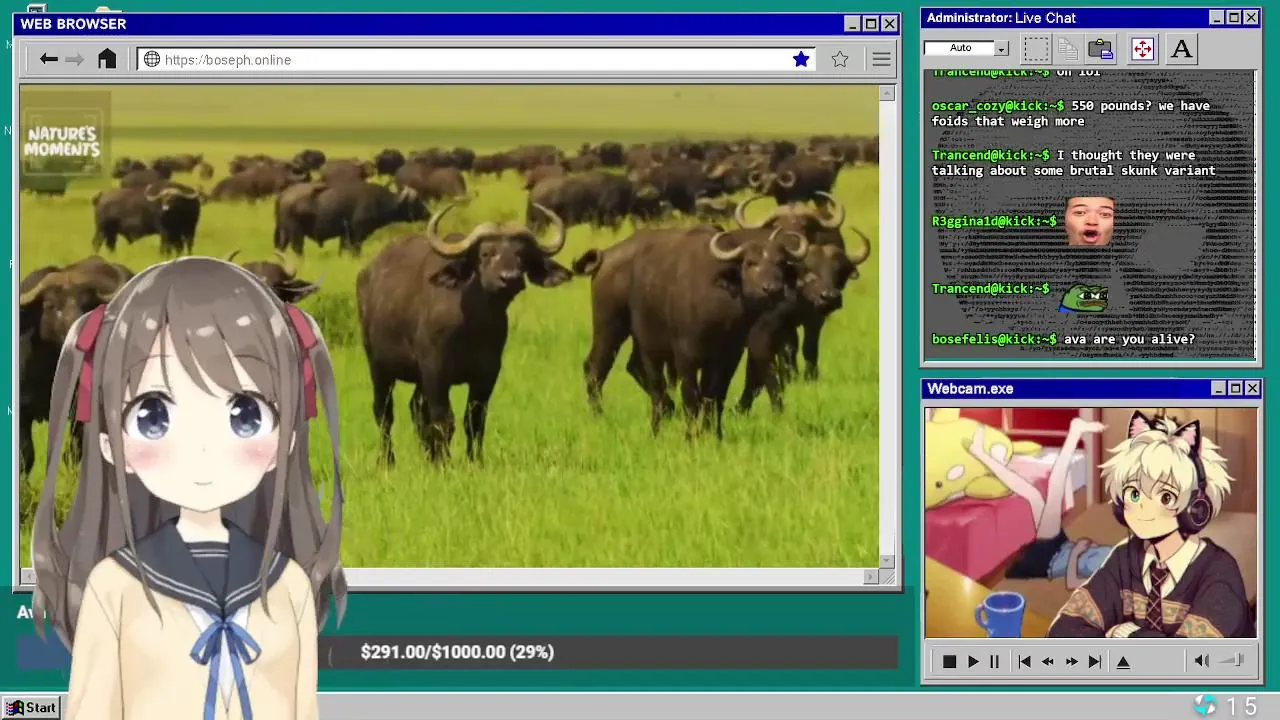Screen dimensions: 1280x720
Task: Focus the address bar showing boseph.online
Action: (x=478, y=60)
